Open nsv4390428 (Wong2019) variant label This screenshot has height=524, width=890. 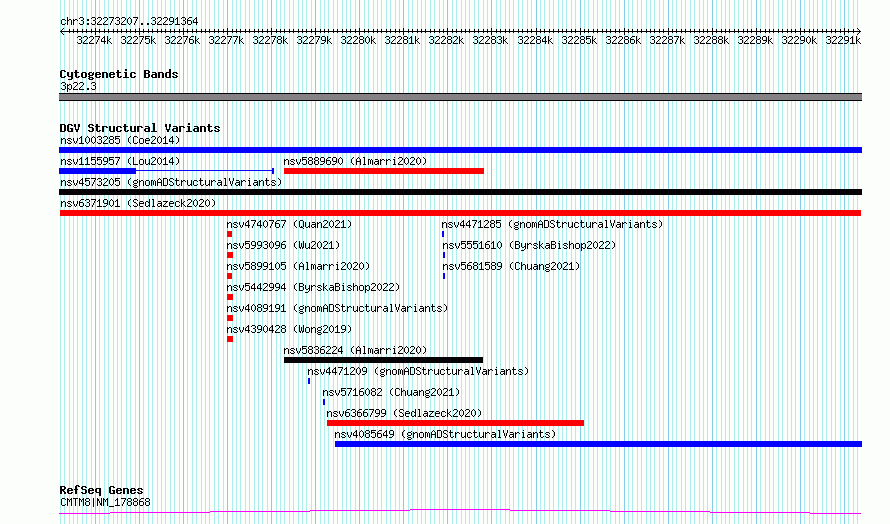[289, 329]
